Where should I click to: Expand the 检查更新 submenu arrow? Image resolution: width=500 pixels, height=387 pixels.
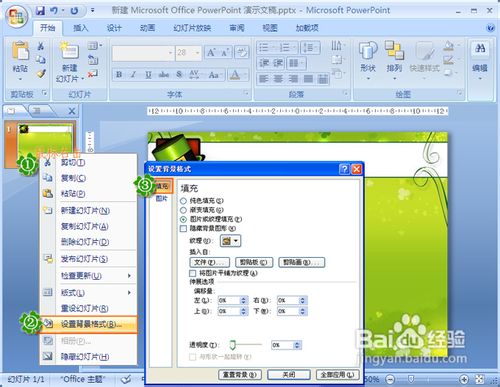click(x=129, y=276)
